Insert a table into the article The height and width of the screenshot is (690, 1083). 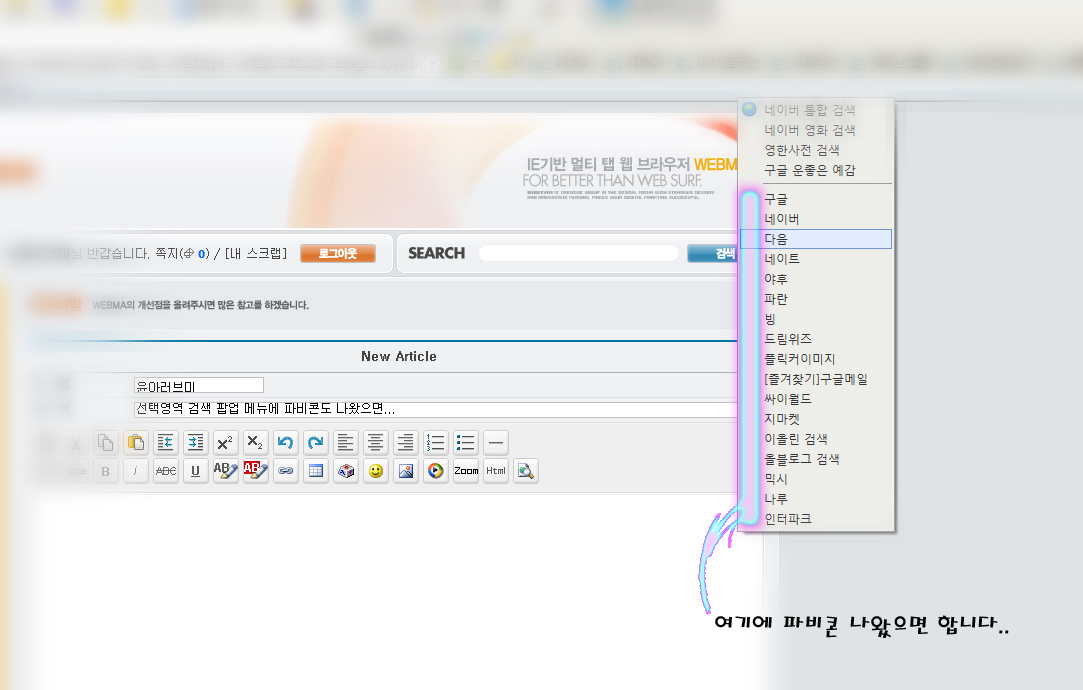316,471
